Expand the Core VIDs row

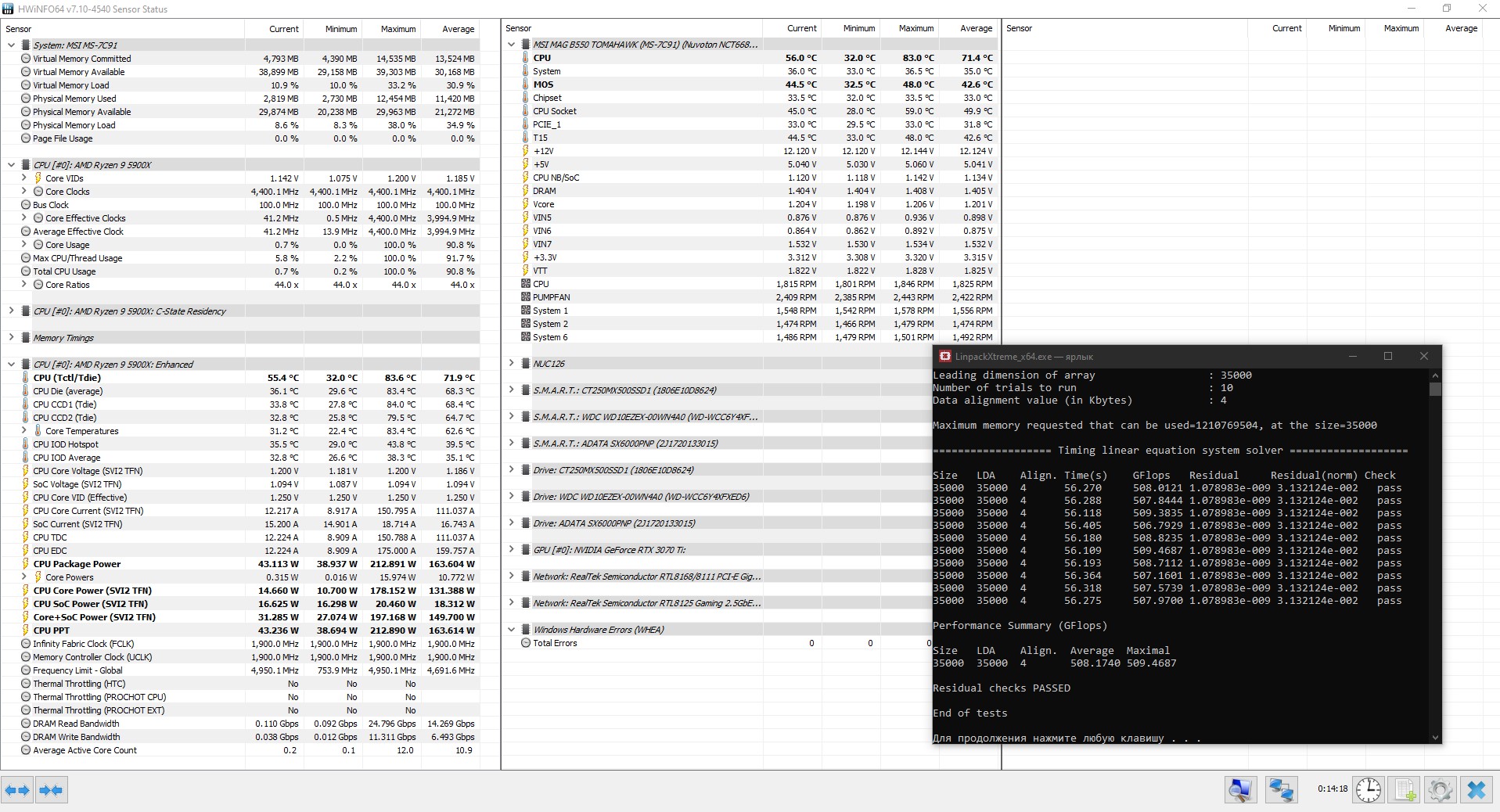pos(24,178)
